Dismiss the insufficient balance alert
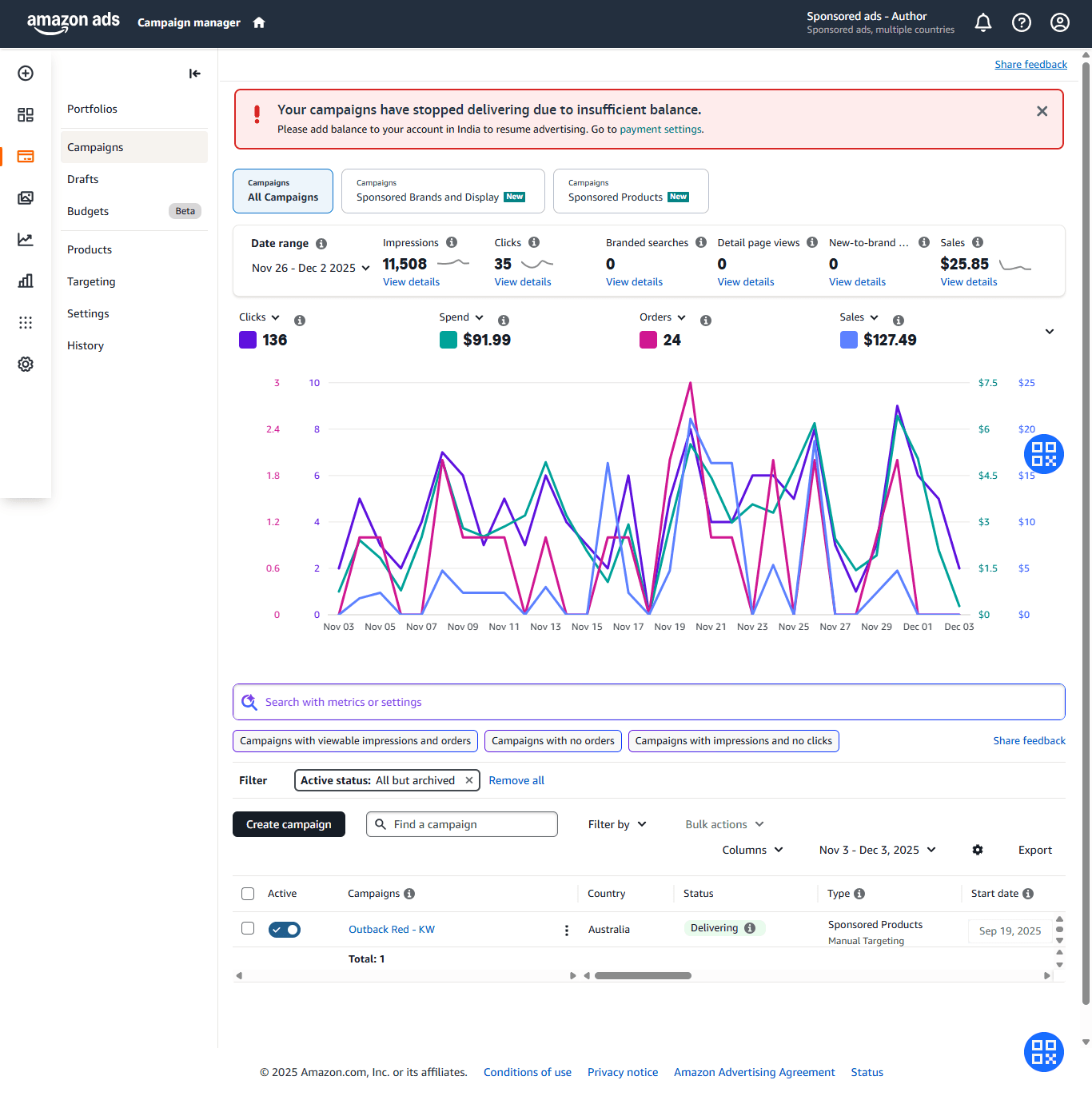This screenshot has width=1092, height=1096. [x=1042, y=111]
